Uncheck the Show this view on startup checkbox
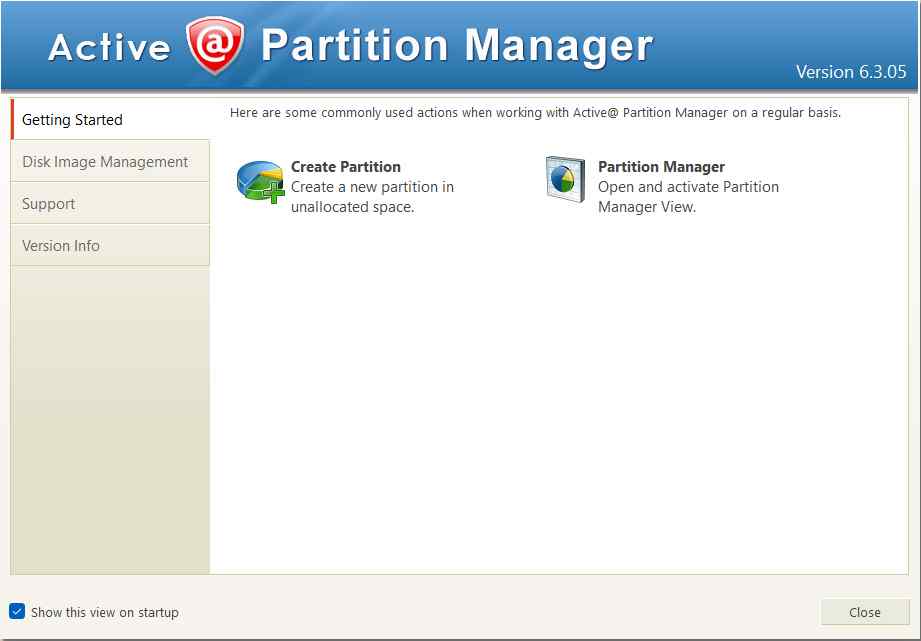921x641 pixels. [x=17, y=611]
